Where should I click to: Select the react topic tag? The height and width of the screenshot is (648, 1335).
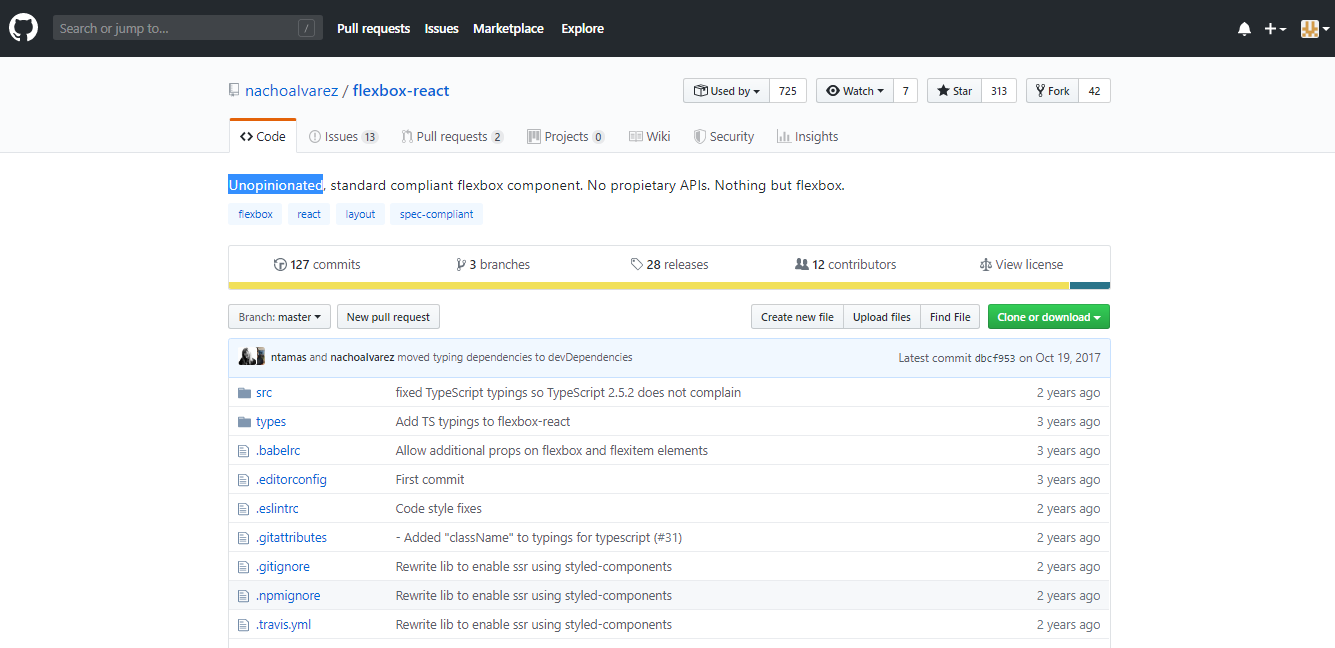click(x=309, y=214)
